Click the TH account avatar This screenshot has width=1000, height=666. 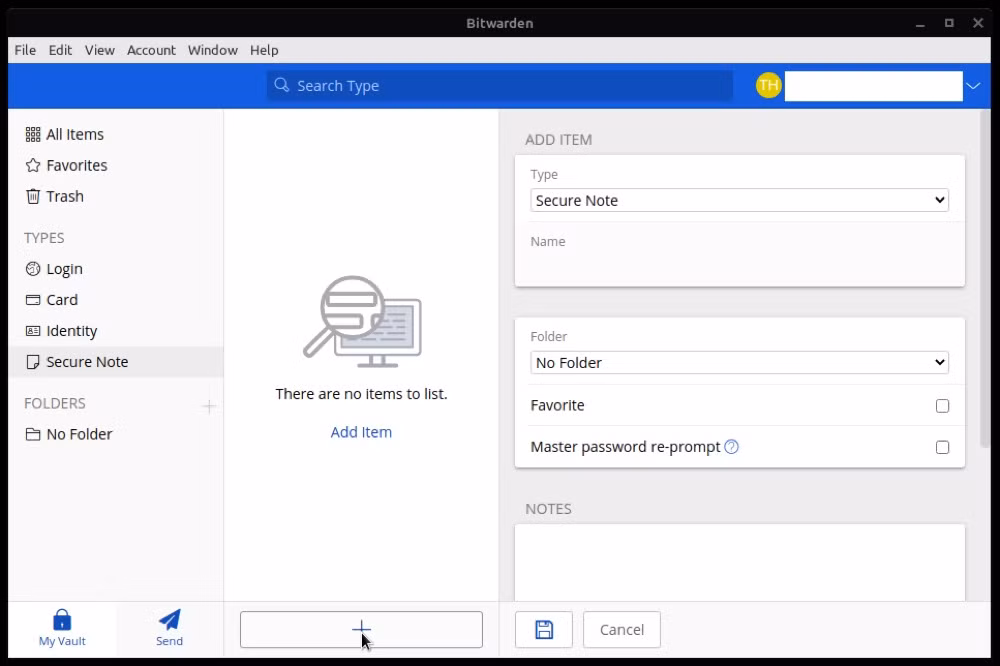(768, 85)
